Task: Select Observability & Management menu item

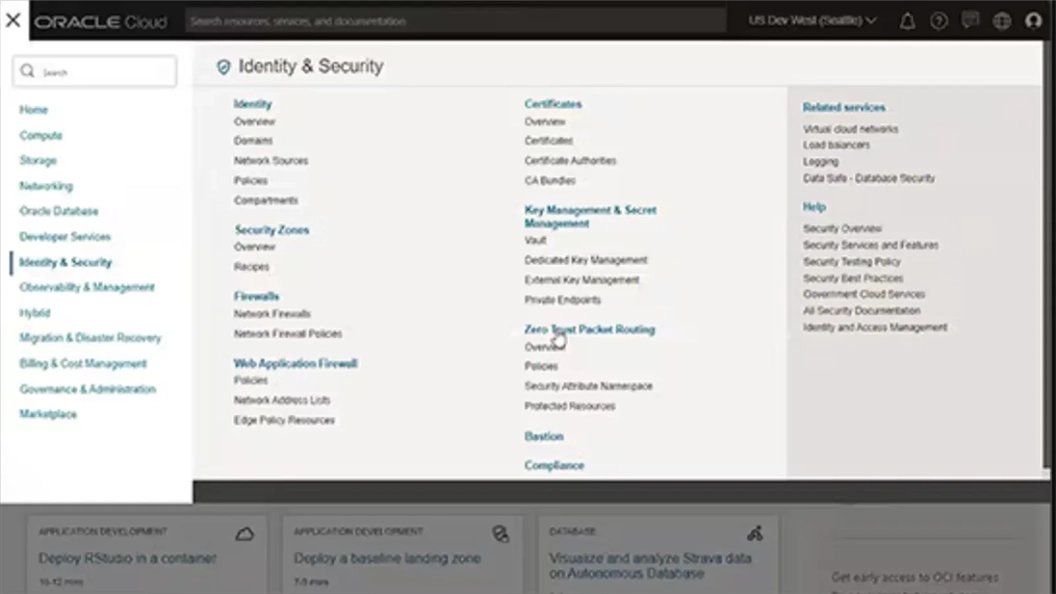Action: pos(87,287)
